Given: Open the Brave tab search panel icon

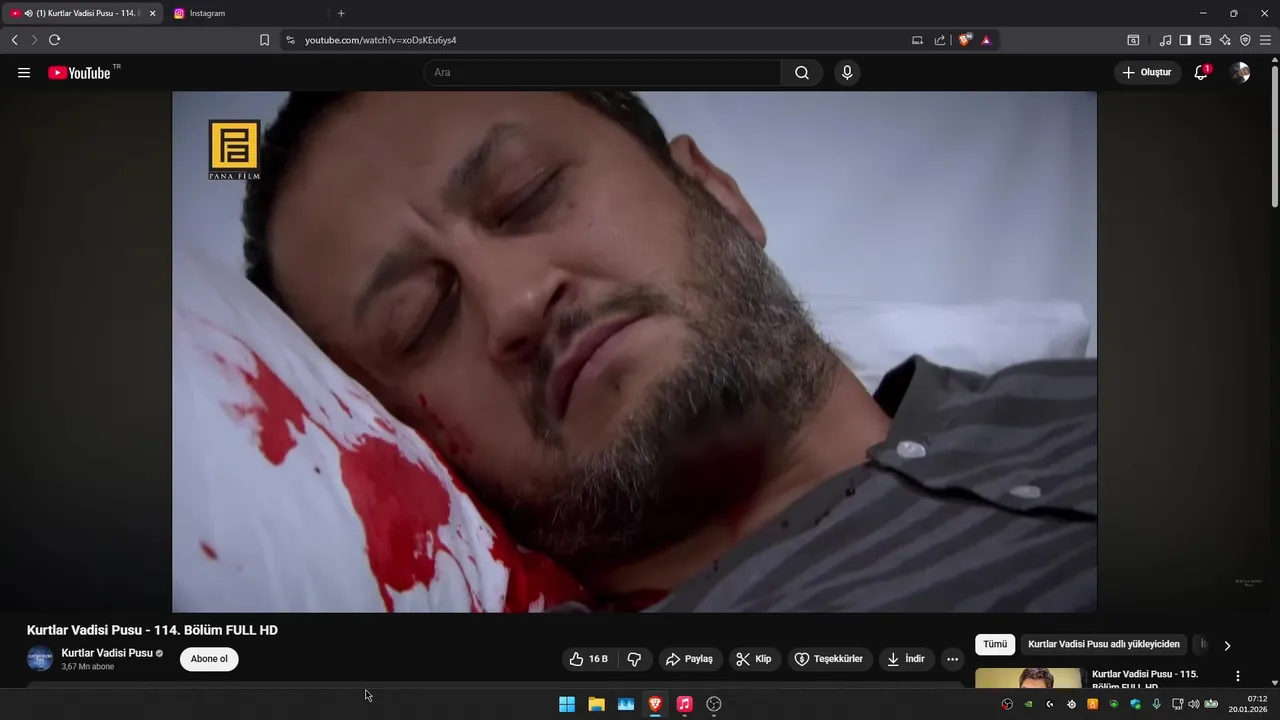Looking at the screenshot, I should tap(1133, 40).
